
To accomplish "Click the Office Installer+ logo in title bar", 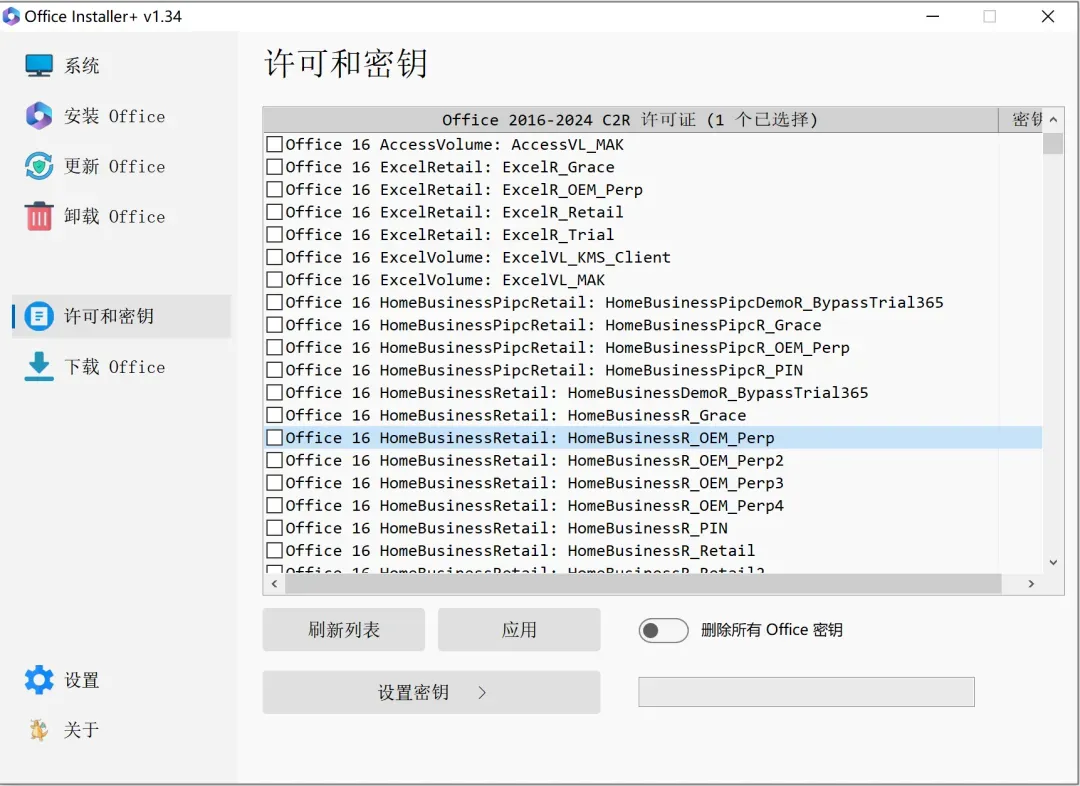I will click(11, 16).
